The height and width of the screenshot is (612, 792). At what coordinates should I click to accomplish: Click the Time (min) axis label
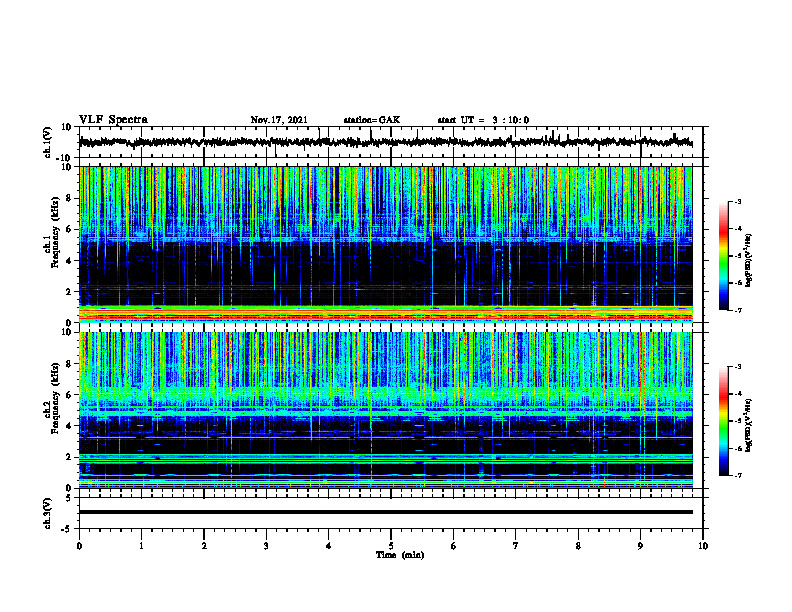(x=400, y=555)
